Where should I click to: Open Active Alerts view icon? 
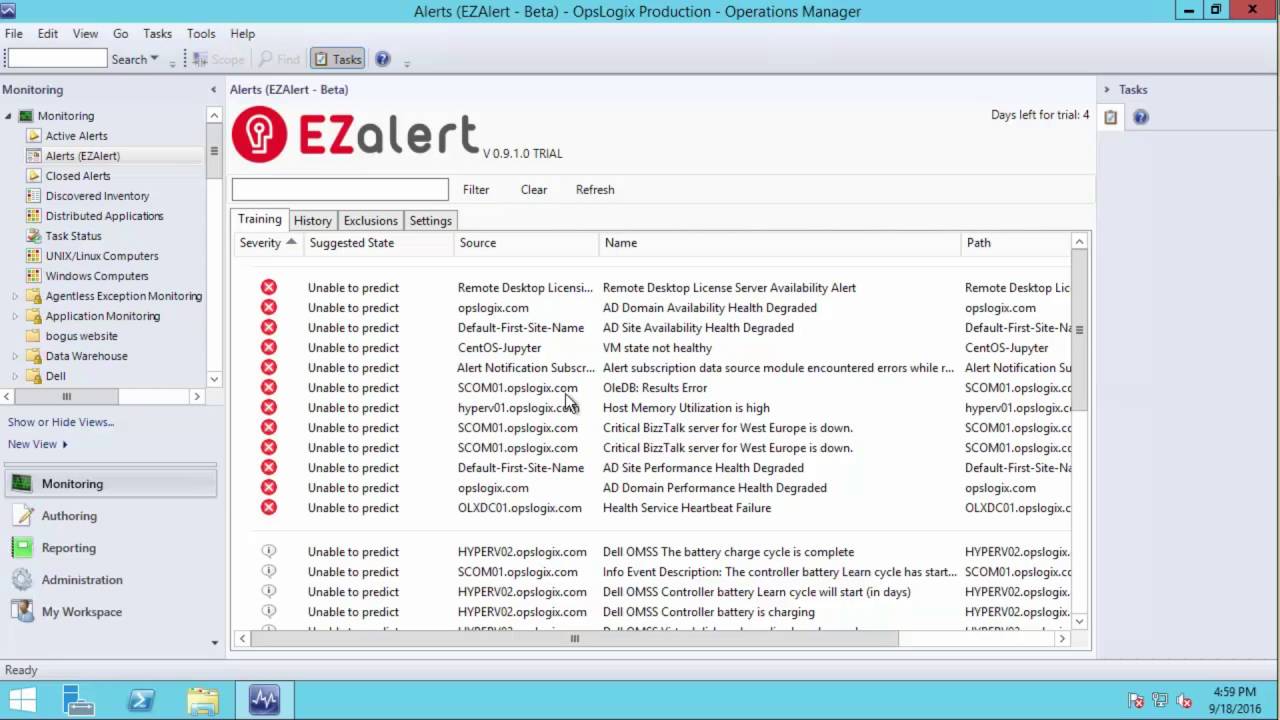click(35, 136)
